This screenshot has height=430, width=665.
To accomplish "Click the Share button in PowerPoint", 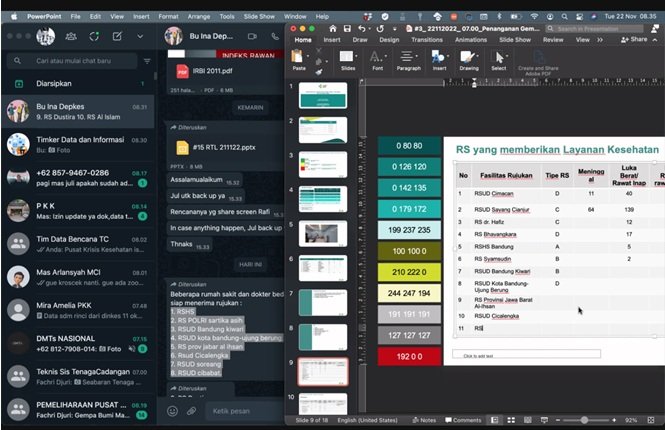I will pos(634,40).
